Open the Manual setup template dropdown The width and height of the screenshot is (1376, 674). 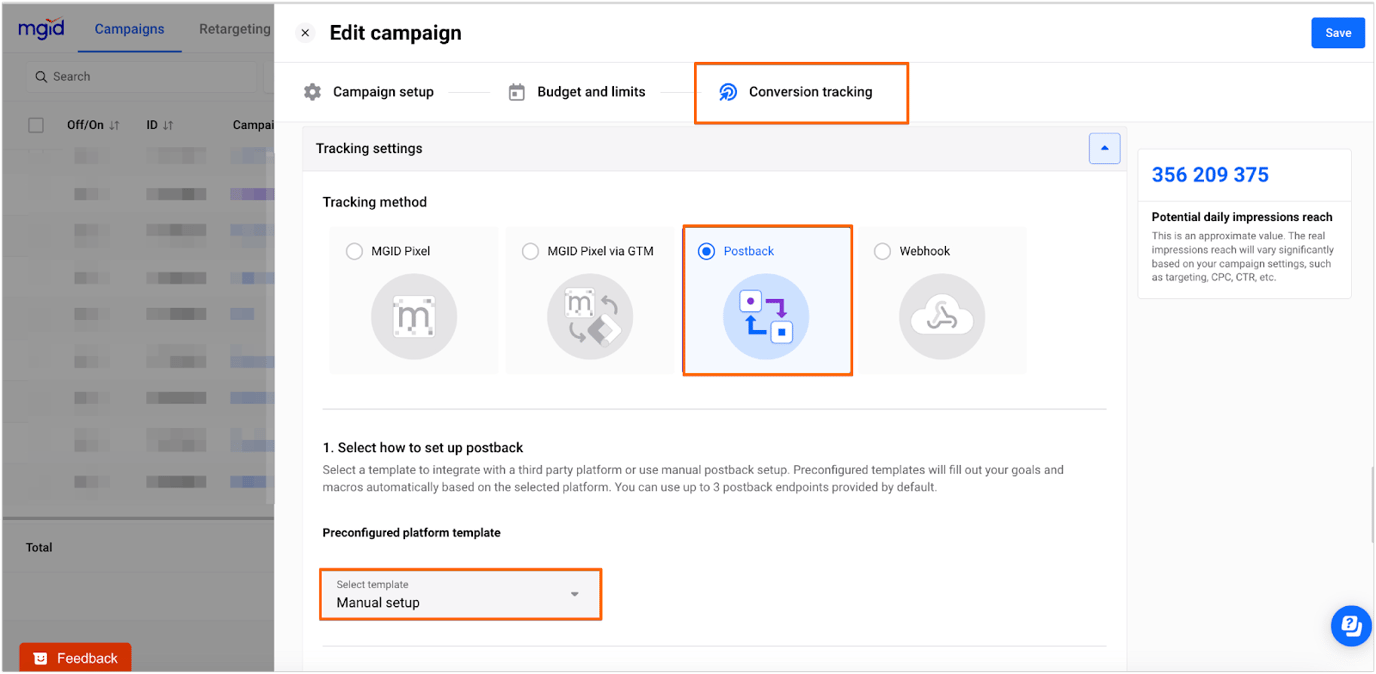[460, 594]
